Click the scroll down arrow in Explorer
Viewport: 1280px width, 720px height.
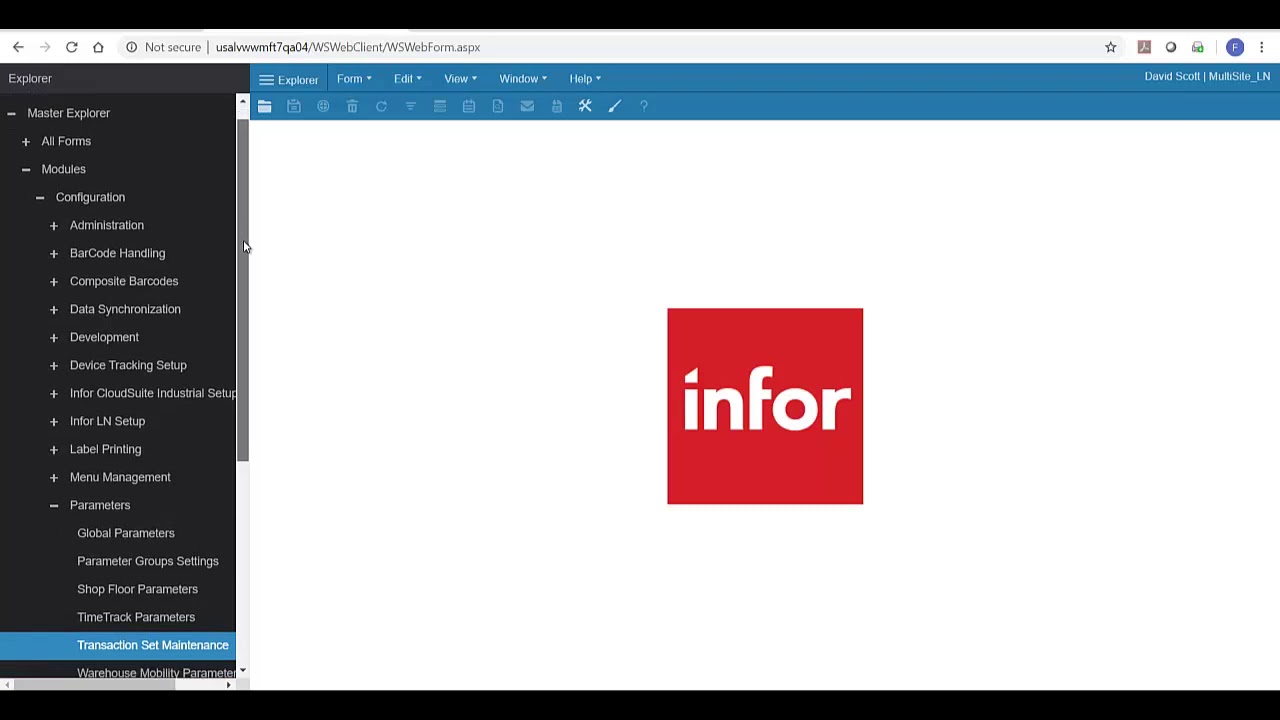(x=242, y=671)
